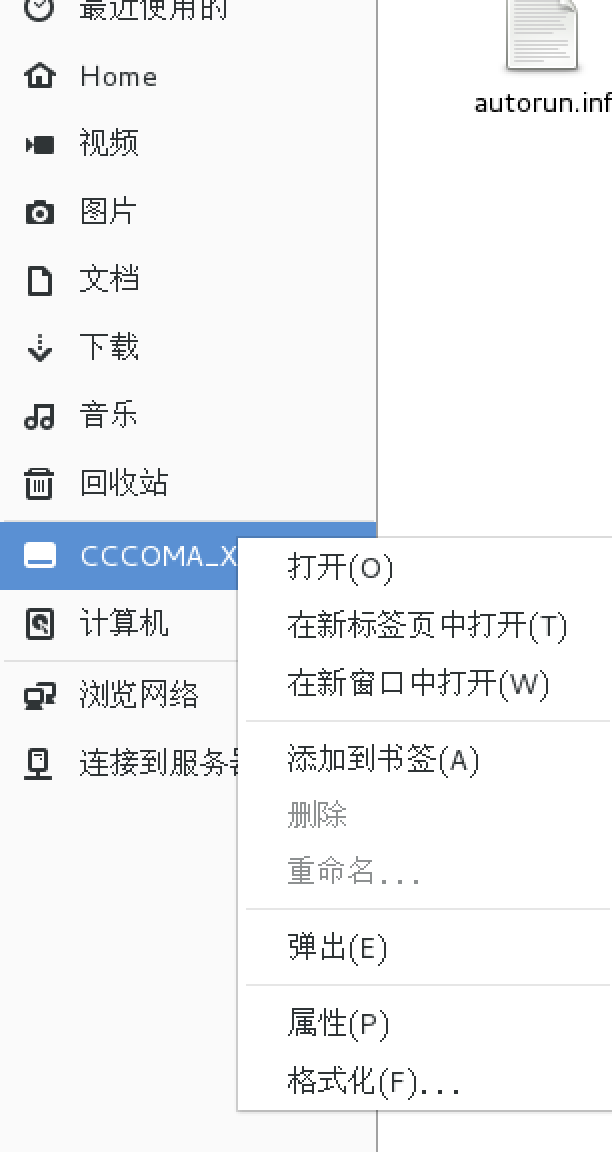The image size is (612, 1152).
Task: Click the network icon beside 浏览网络
Action: pyautogui.click(x=40, y=696)
